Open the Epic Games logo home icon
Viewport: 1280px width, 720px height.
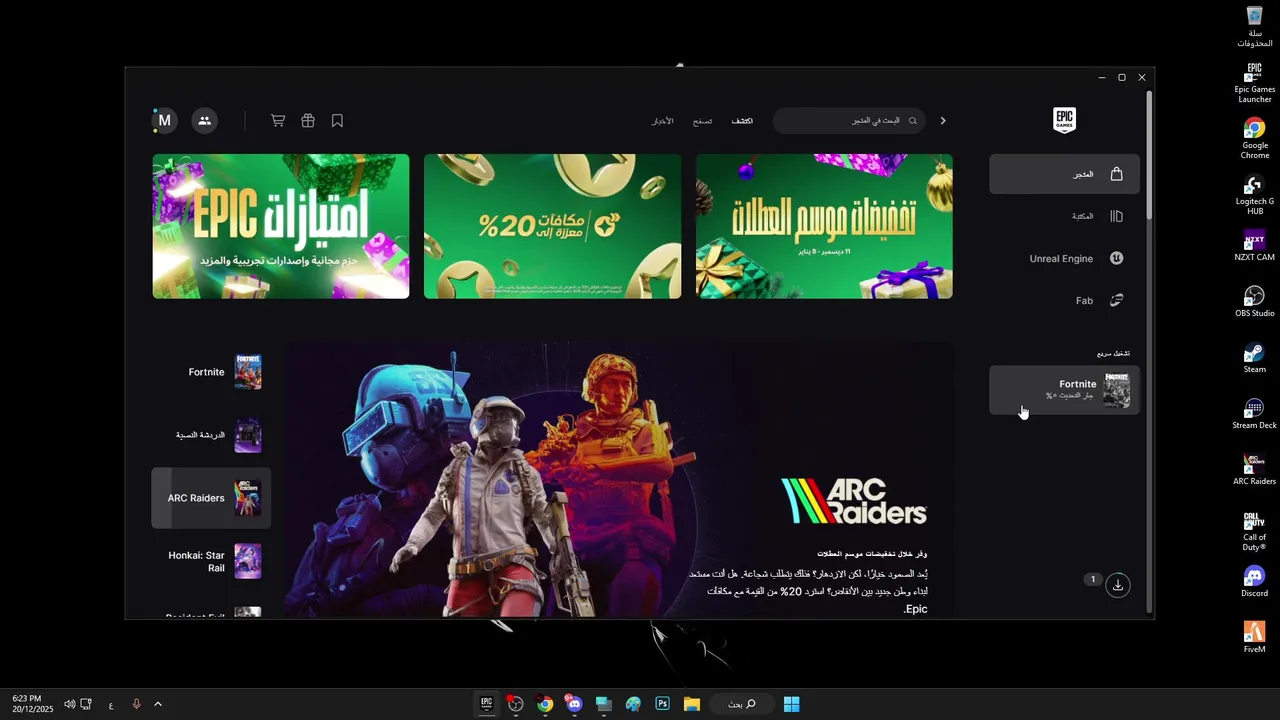click(1064, 120)
